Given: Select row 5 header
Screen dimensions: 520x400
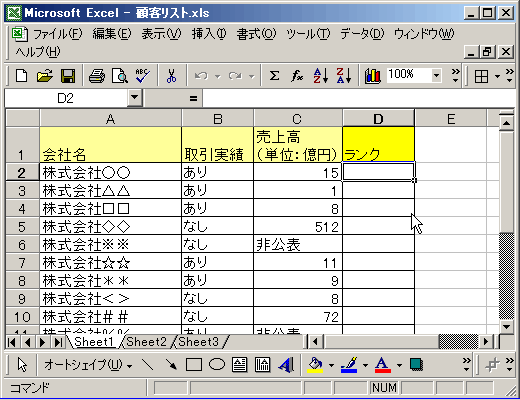Looking at the screenshot, I should (x=22, y=226).
